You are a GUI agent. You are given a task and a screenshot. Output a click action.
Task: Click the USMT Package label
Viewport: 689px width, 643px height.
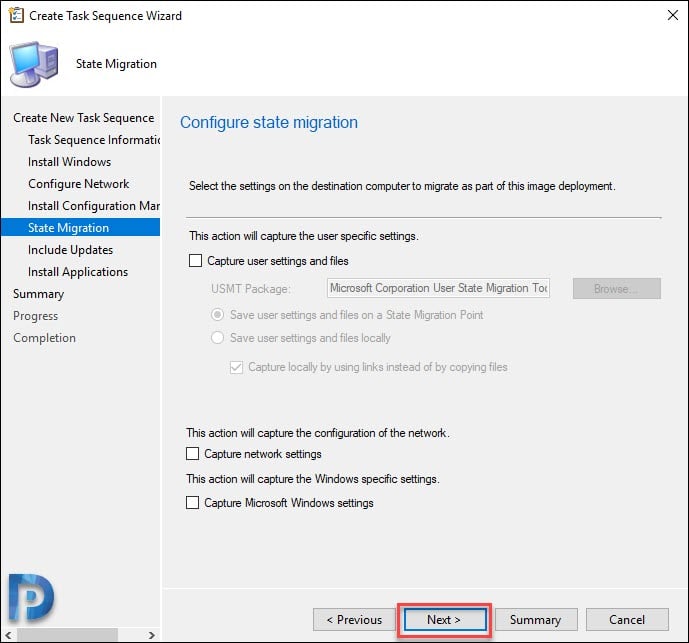250,289
